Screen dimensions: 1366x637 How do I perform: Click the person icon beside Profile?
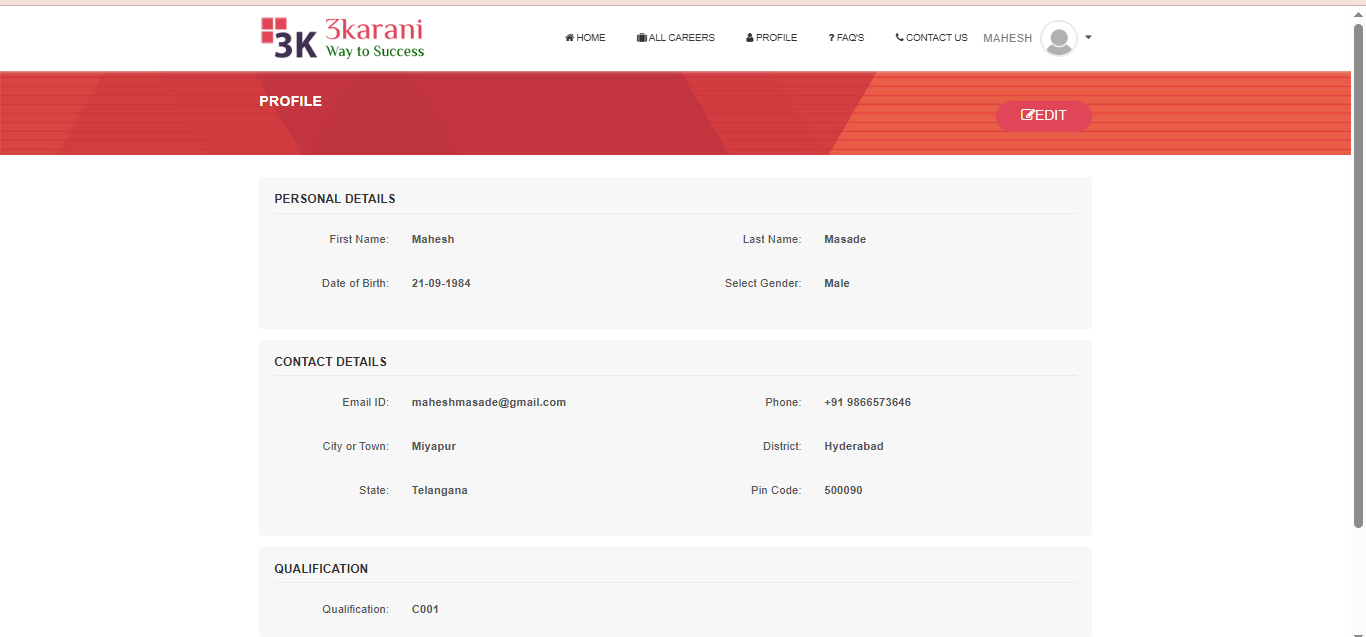(750, 38)
